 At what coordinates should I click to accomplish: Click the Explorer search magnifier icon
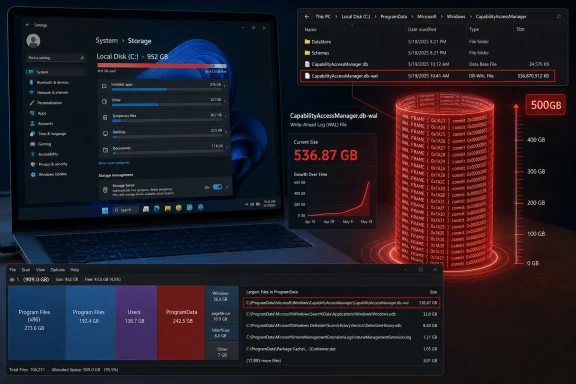click(558, 17)
